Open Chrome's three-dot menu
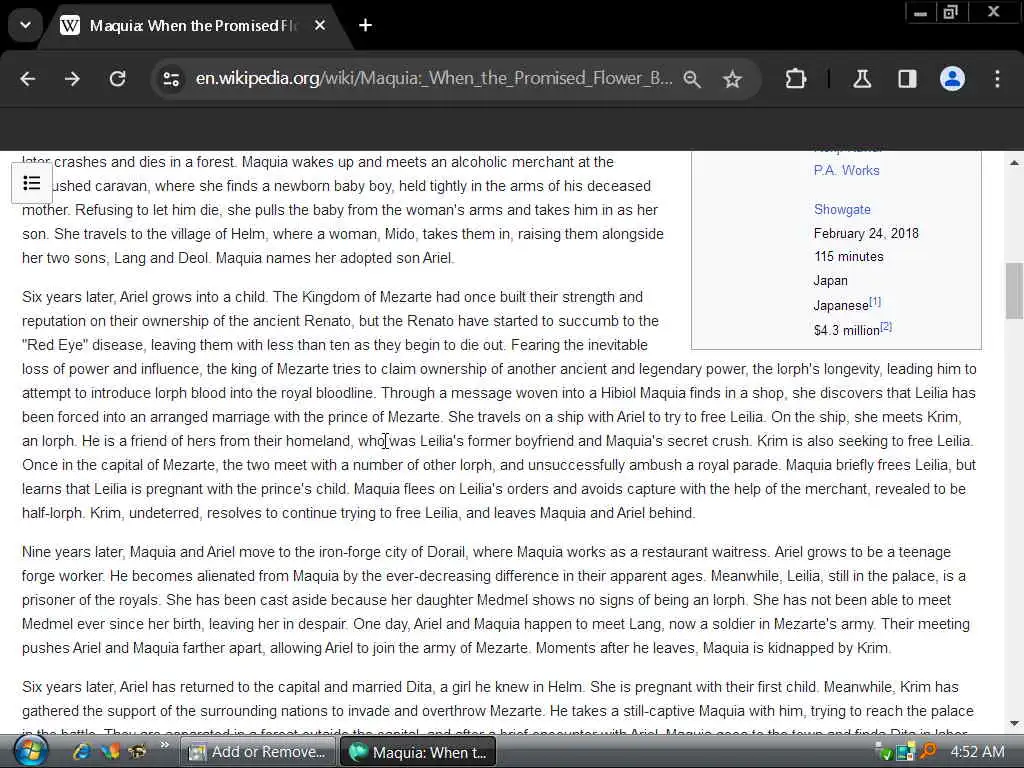Image resolution: width=1024 pixels, height=768 pixels. coord(997,79)
